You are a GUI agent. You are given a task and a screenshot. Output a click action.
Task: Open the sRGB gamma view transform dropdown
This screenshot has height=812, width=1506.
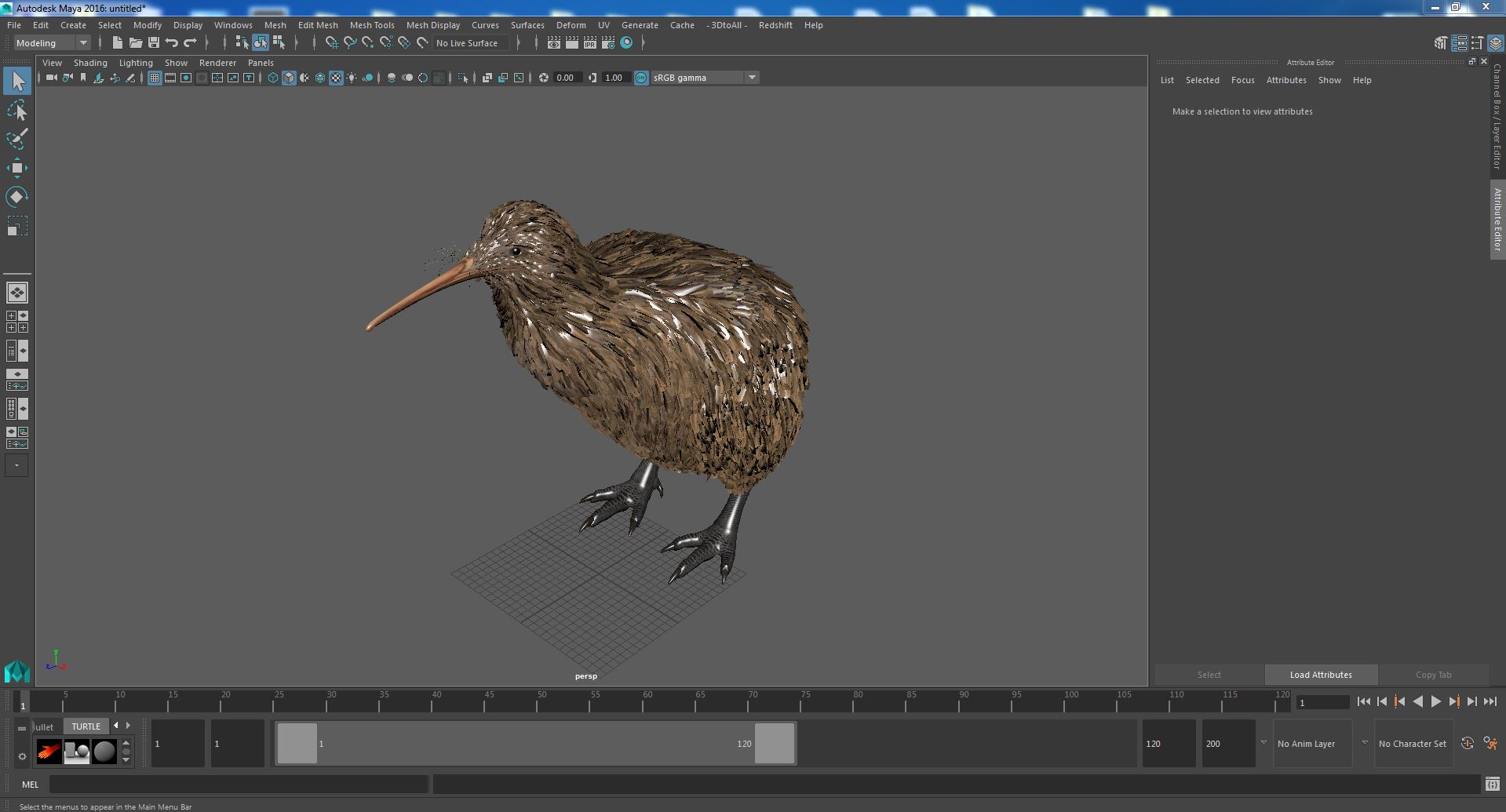[705, 78]
